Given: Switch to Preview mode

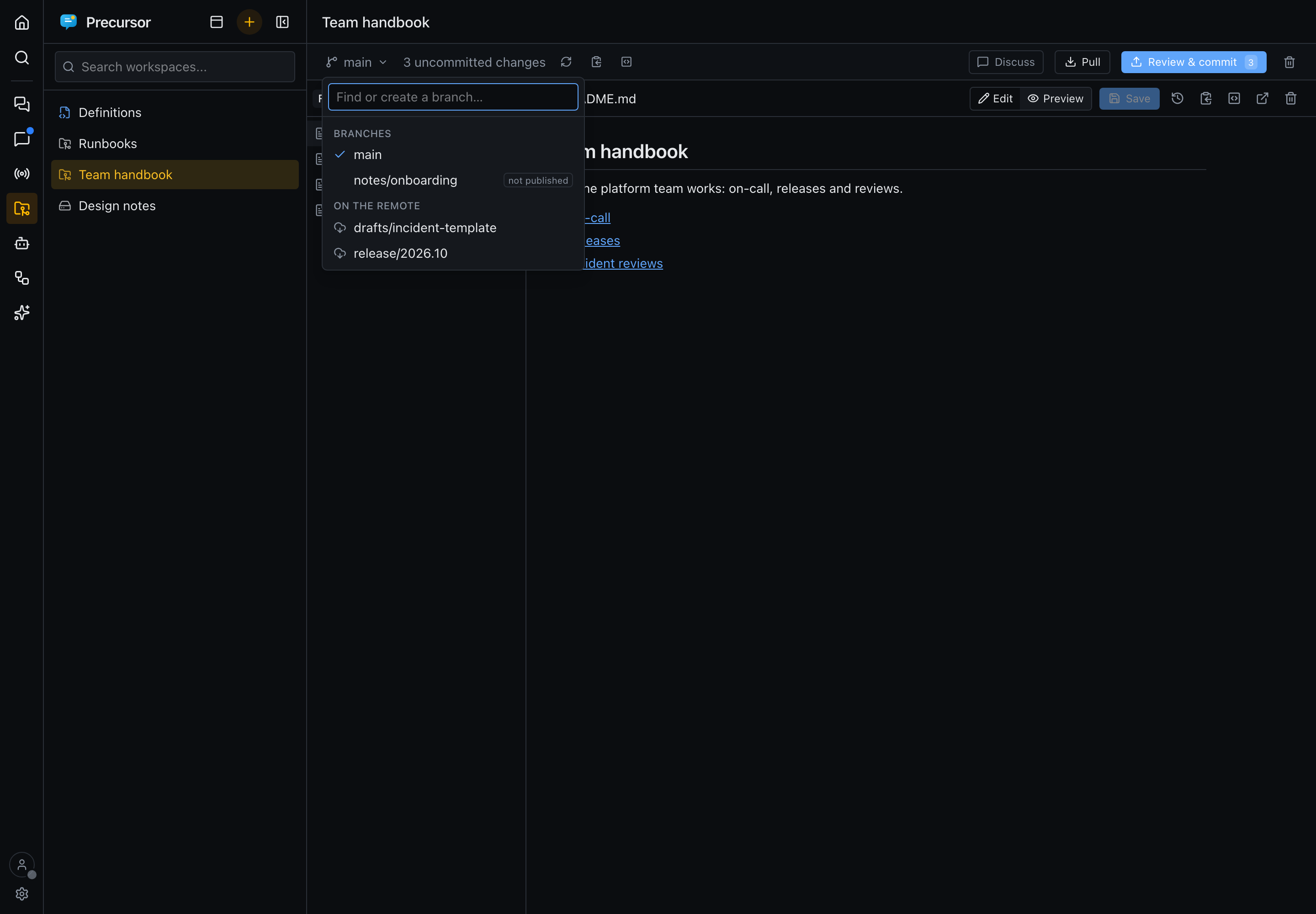Looking at the screenshot, I should click(1056, 99).
